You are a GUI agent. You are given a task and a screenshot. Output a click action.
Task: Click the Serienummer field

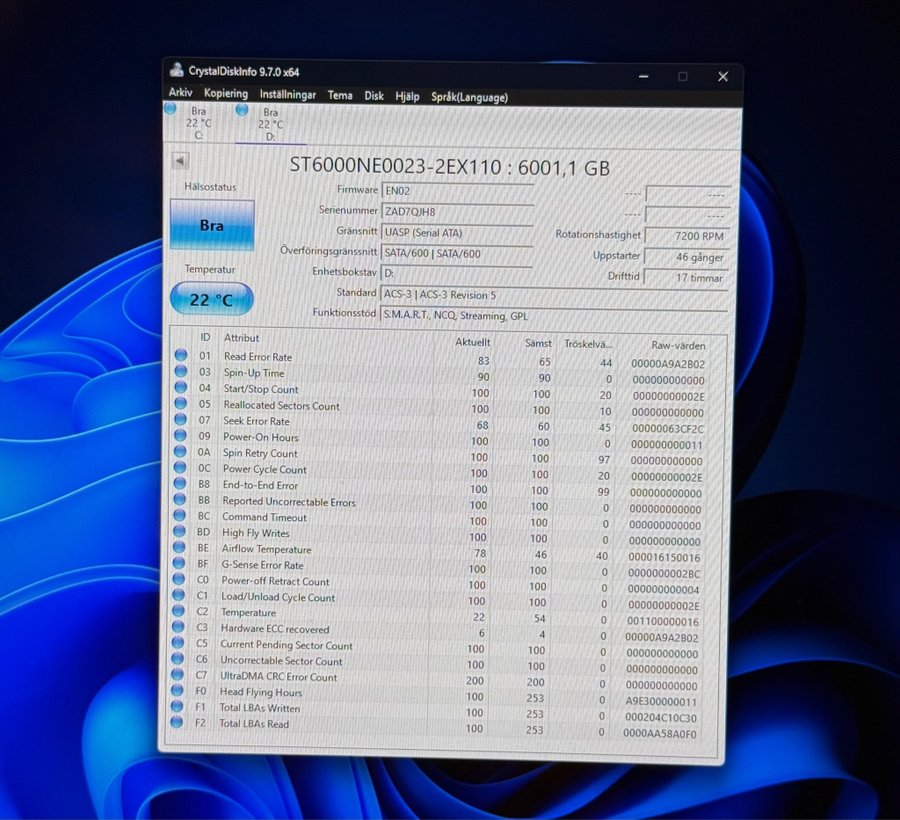tap(457, 211)
